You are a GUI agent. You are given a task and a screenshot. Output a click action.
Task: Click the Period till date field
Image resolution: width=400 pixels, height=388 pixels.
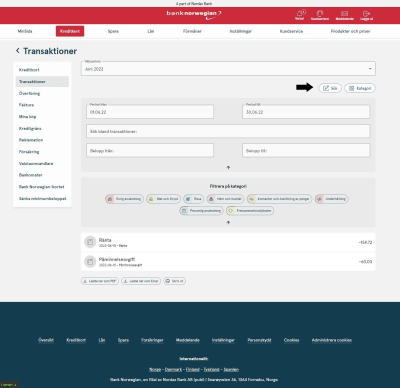(306, 112)
